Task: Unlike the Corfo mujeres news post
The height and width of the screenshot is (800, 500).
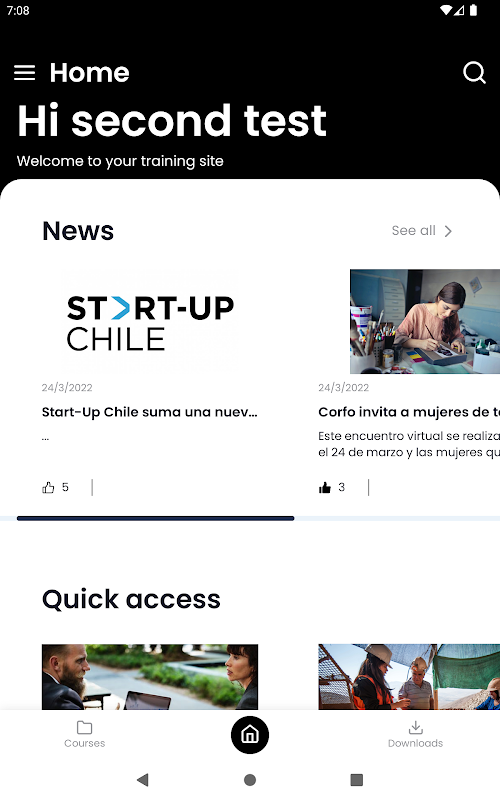Action: 324,487
